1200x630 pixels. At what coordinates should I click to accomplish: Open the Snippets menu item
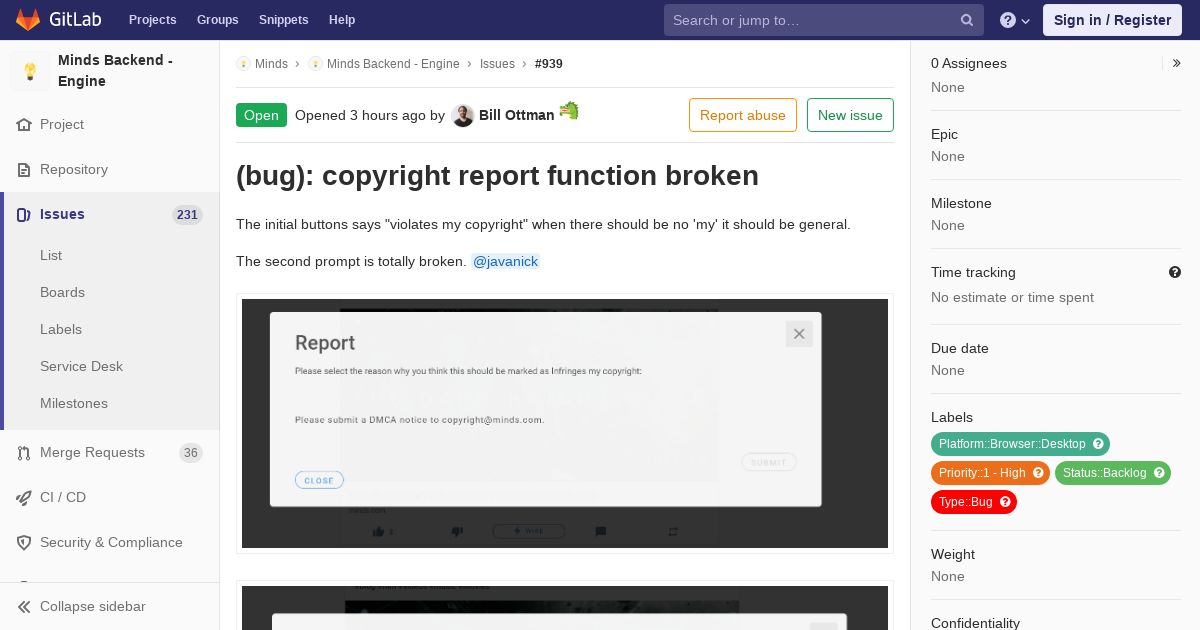[x=284, y=20]
